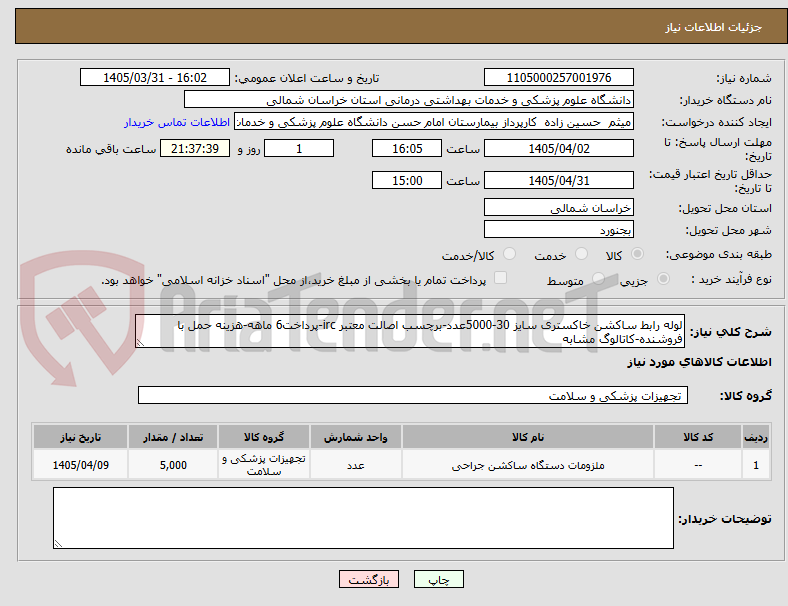The image size is (788, 606).
Task: Click the delivery province field خراسان شمالی
Action: [x=558, y=207]
